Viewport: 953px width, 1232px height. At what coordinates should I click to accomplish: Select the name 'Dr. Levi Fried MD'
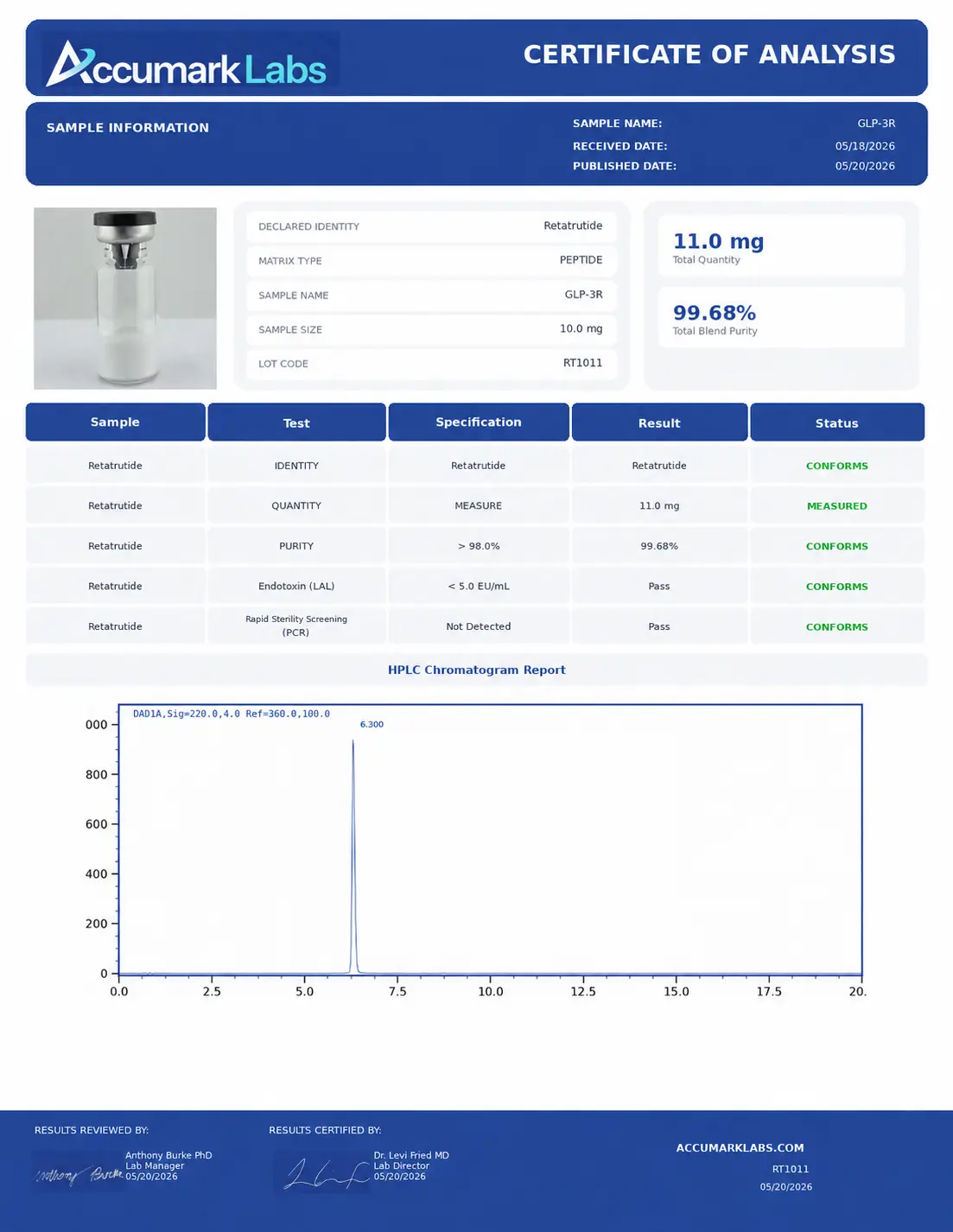click(x=411, y=1155)
